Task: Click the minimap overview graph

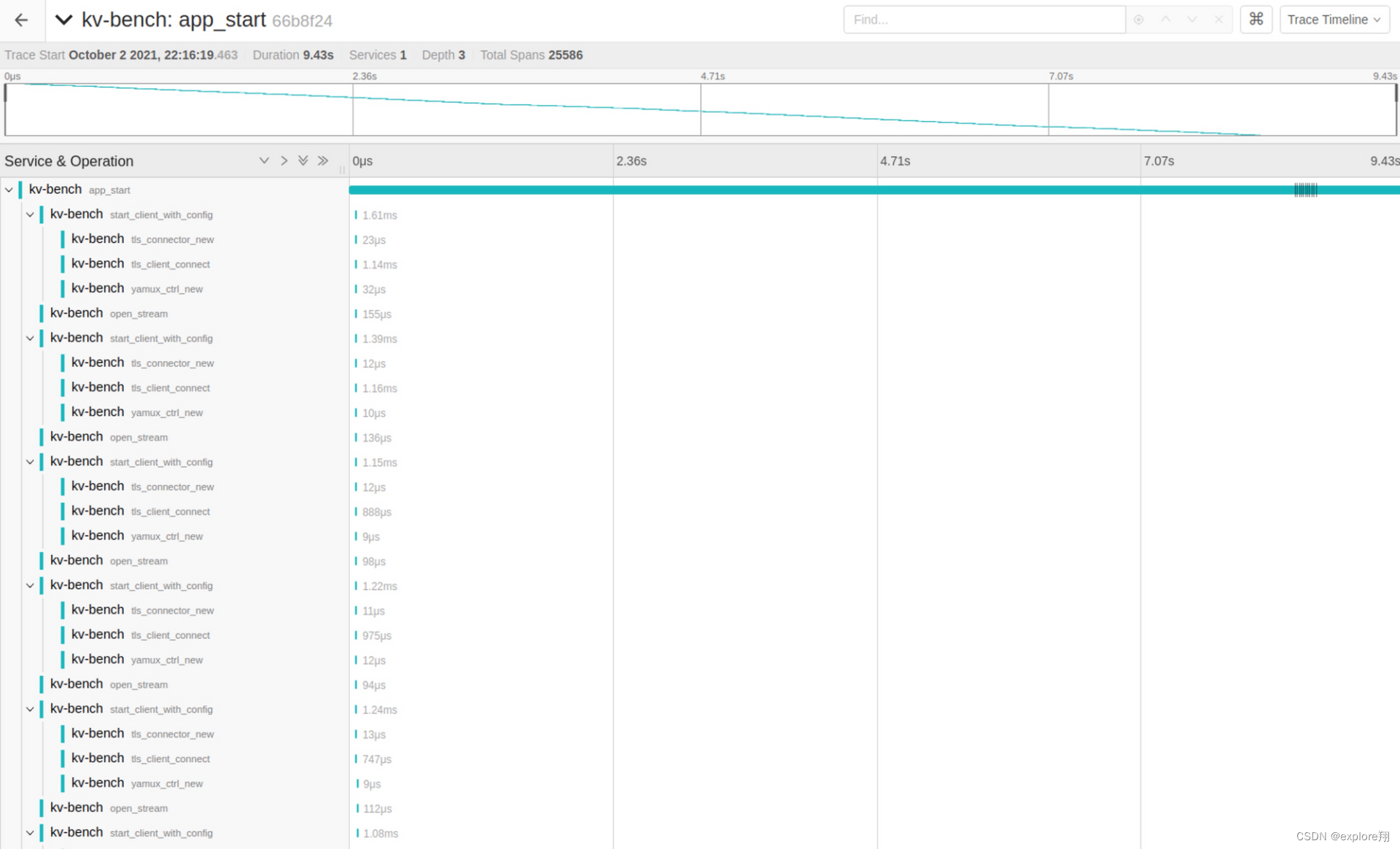Action: 701,109
